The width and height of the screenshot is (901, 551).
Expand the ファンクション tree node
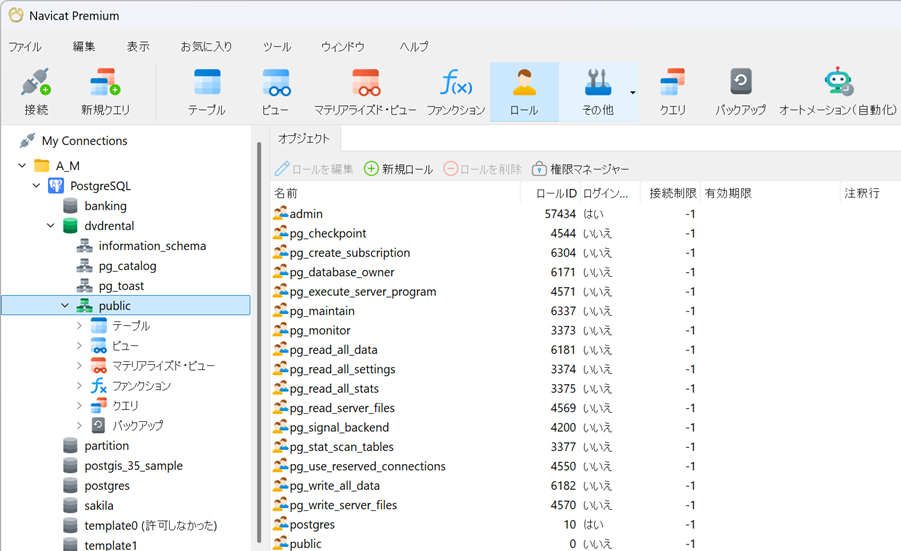[79, 386]
